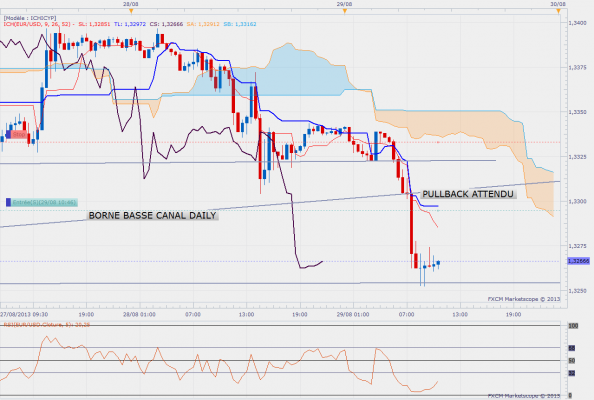This screenshot has height=400, width=594.
Task: Select the BORNE BASSE CANAL DAILY annotation
Action: [x=152, y=216]
